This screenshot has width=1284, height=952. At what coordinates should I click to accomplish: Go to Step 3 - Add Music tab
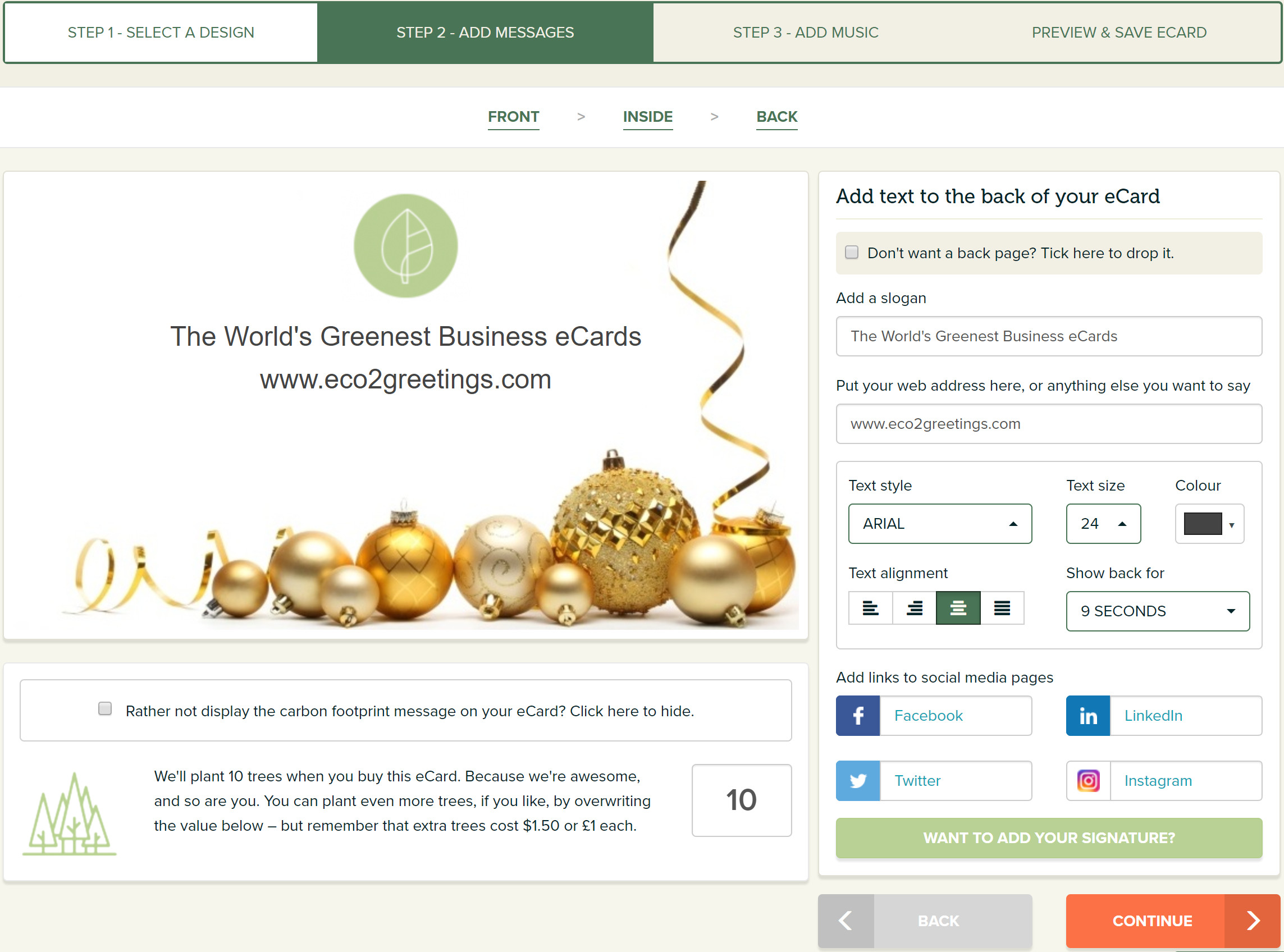click(805, 32)
